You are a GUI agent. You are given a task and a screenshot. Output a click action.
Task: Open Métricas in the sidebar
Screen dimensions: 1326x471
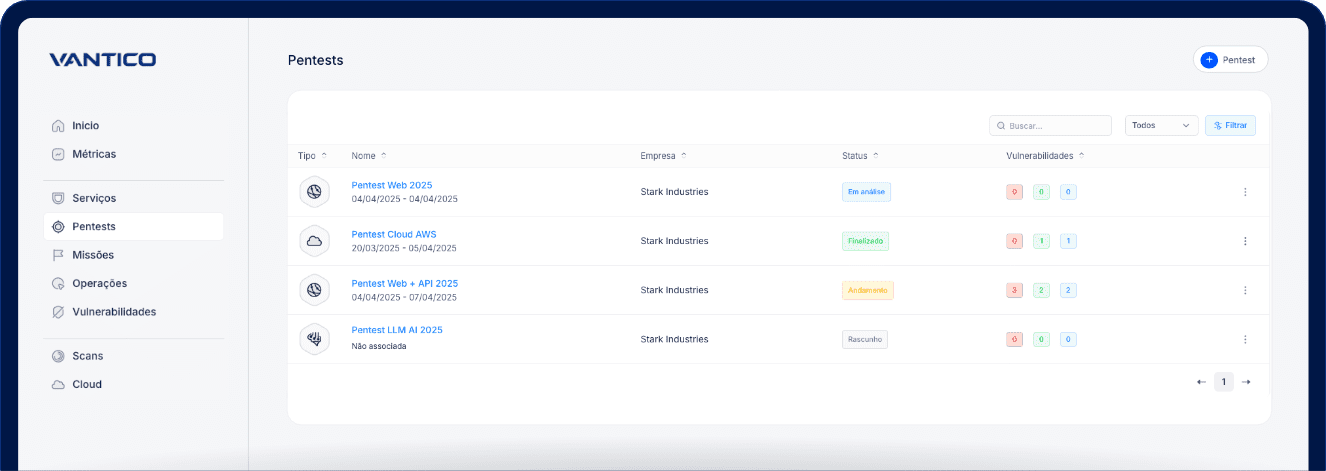point(94,154)
